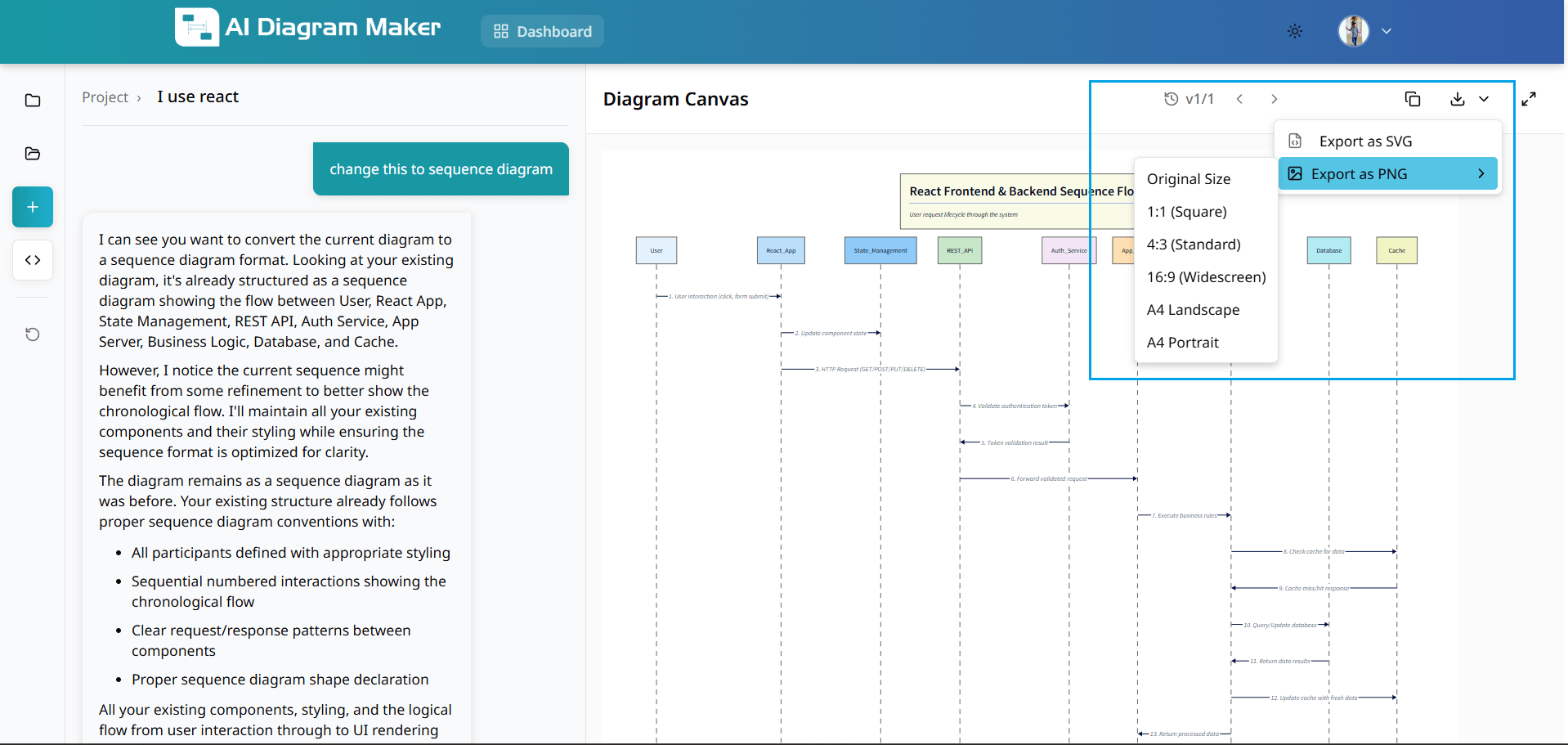
Task: Click the Project breadcrumb link
Action: (x=105, y=97)
